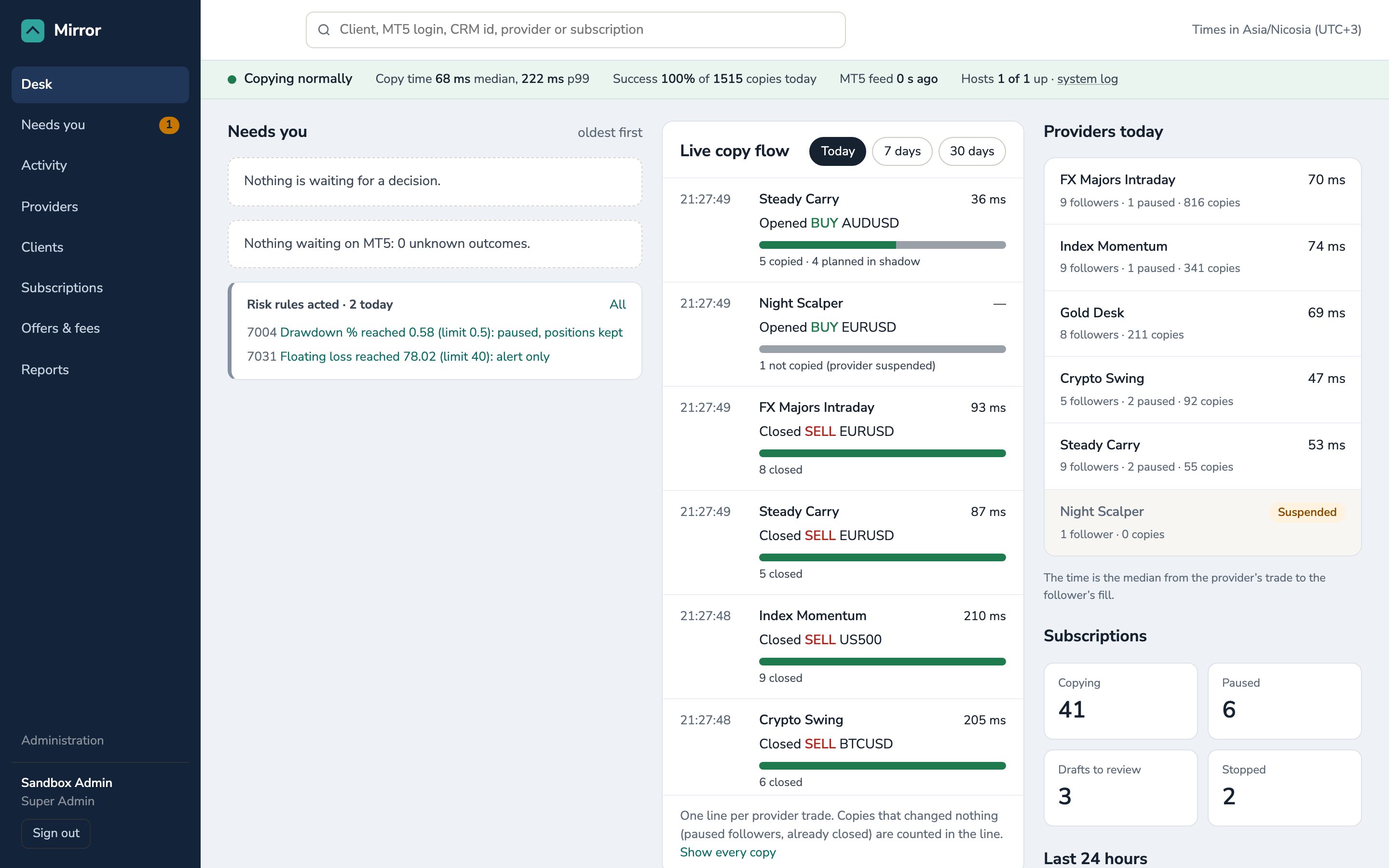Click the Show every copy link
The image size is (1389, 868).
click(x=728, y=853)
